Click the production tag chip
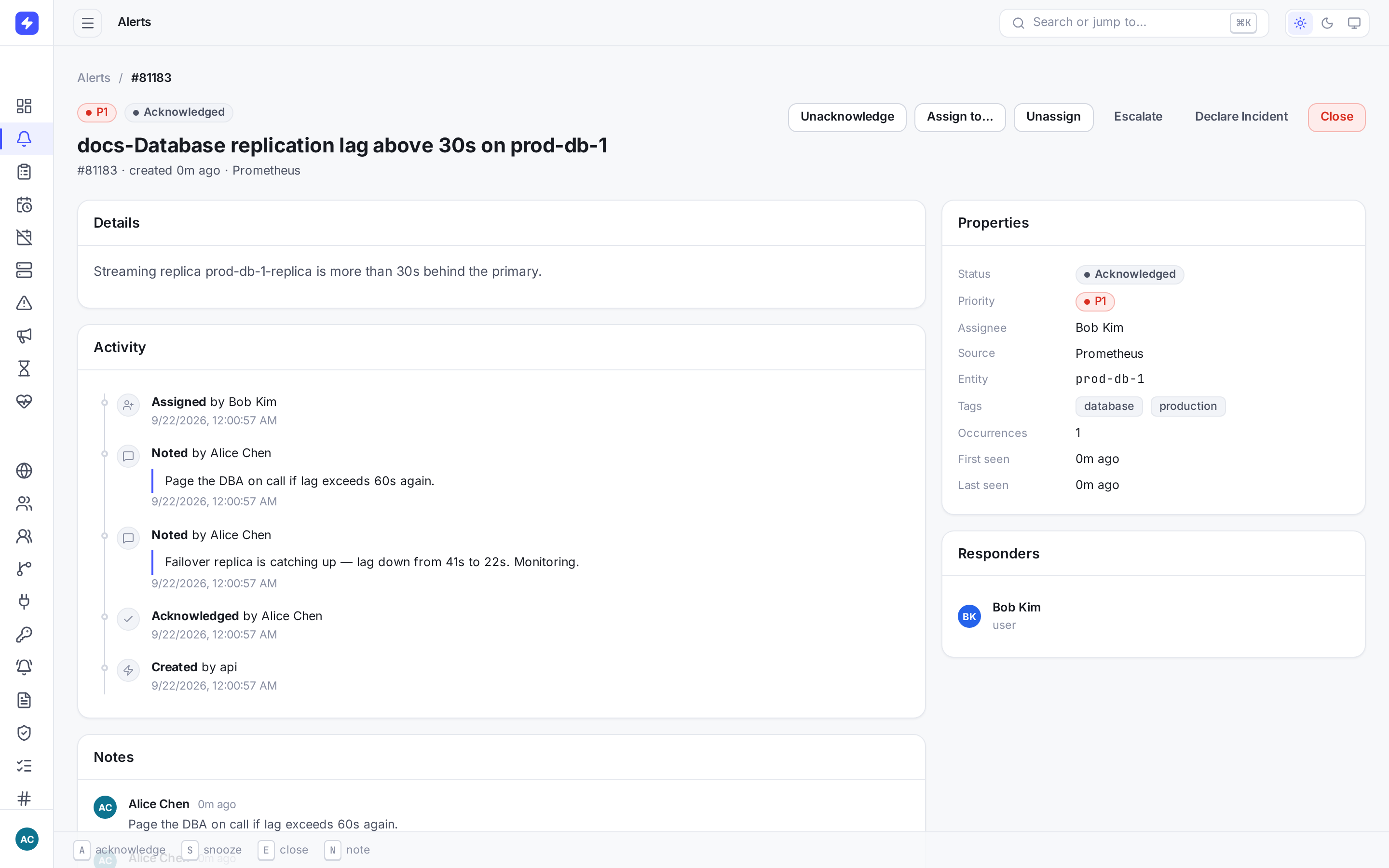This screenshot has height=868, width=1389. 1187,407
